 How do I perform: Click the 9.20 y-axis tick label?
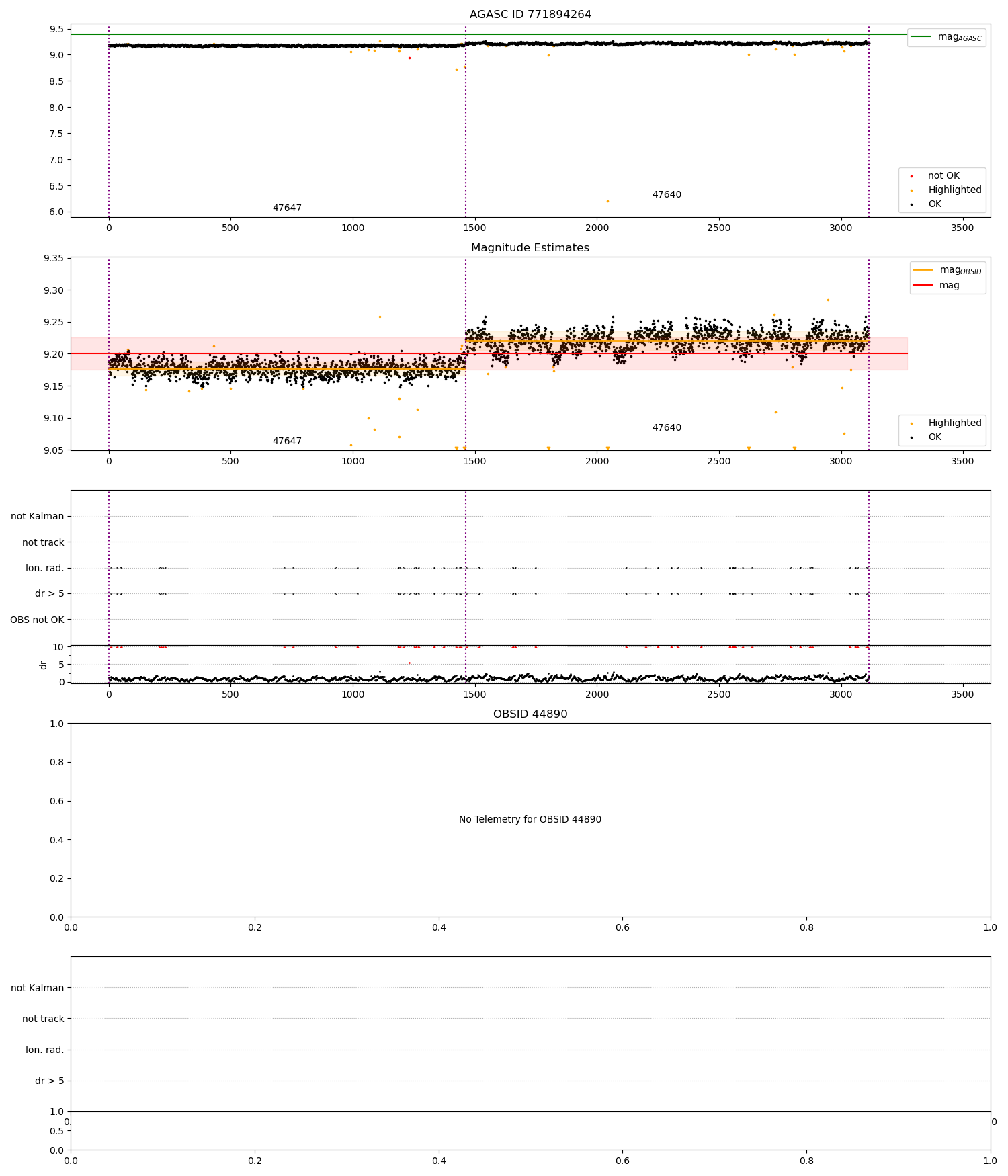(54, 354)
